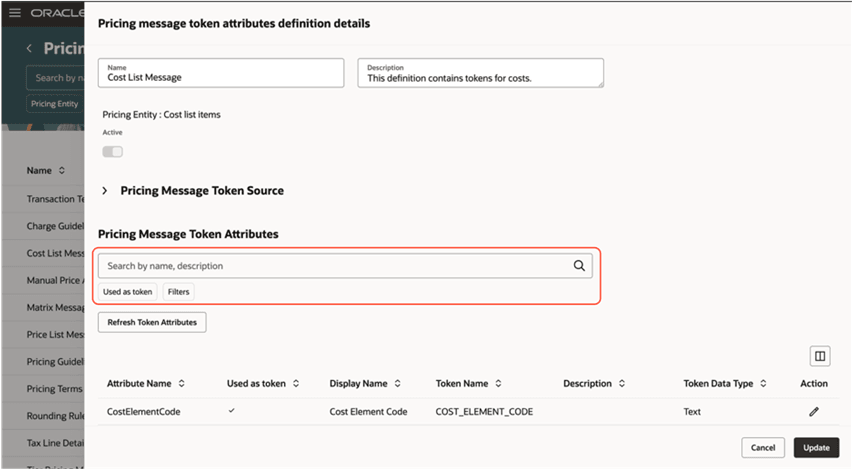This screenshot has height=470, width=854.
Task: Sort by Description column arrows
Action: pyautogui.click(x=622, y=383)
